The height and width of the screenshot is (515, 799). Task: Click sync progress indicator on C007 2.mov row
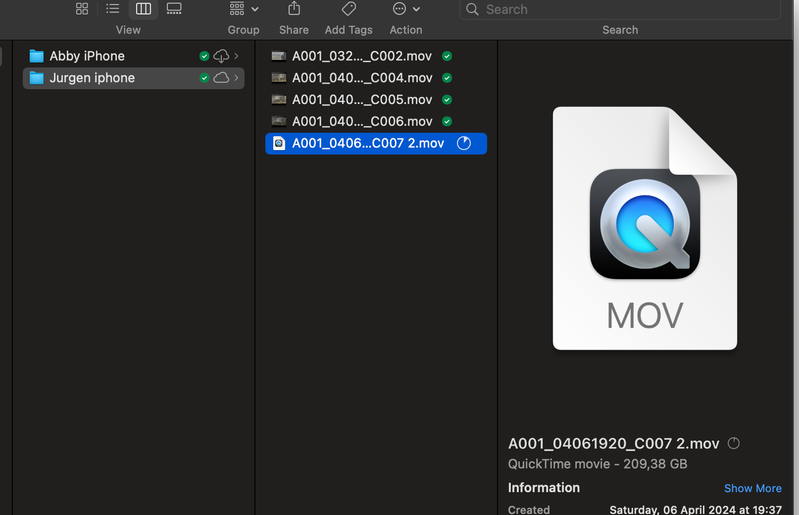[464, 143]
